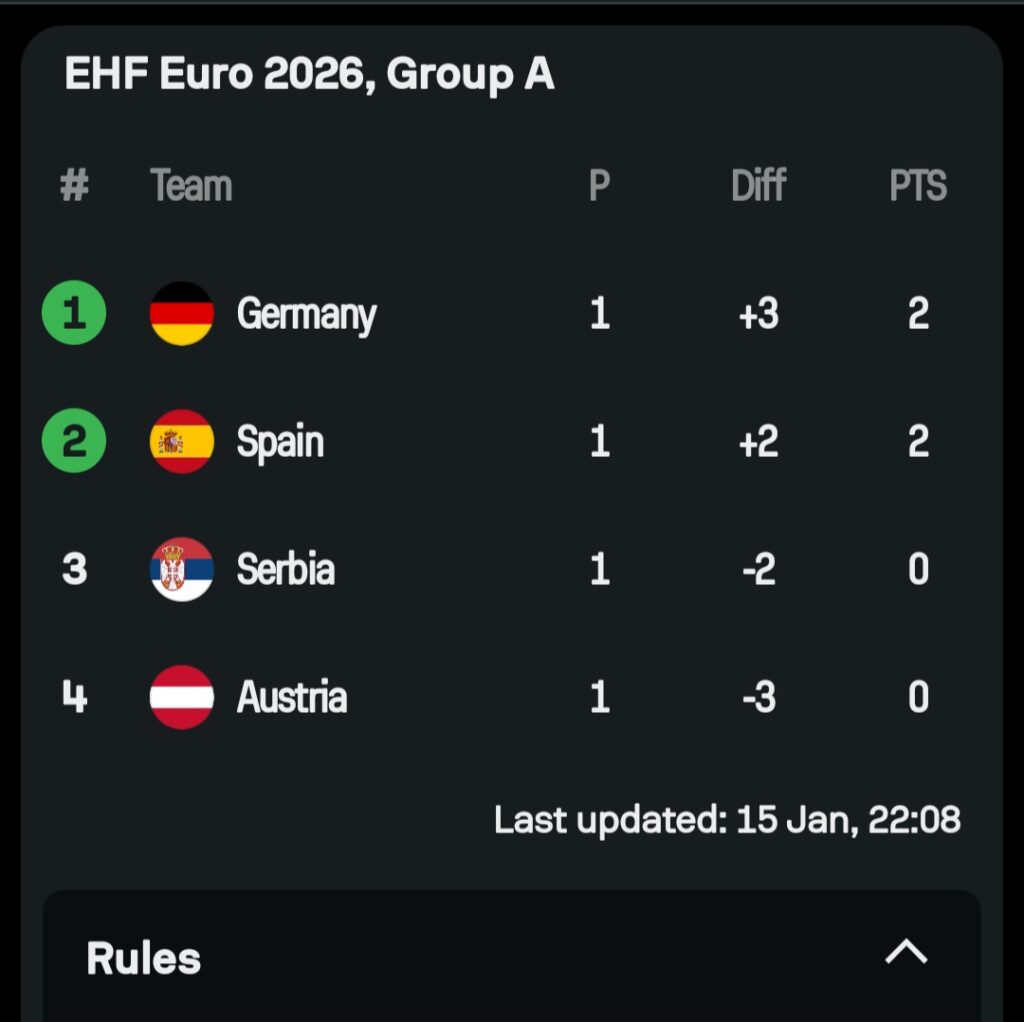This screenshot has height=1022, width=1024.
Task: Click the Last updated timestamp
Action: [727, 820]
